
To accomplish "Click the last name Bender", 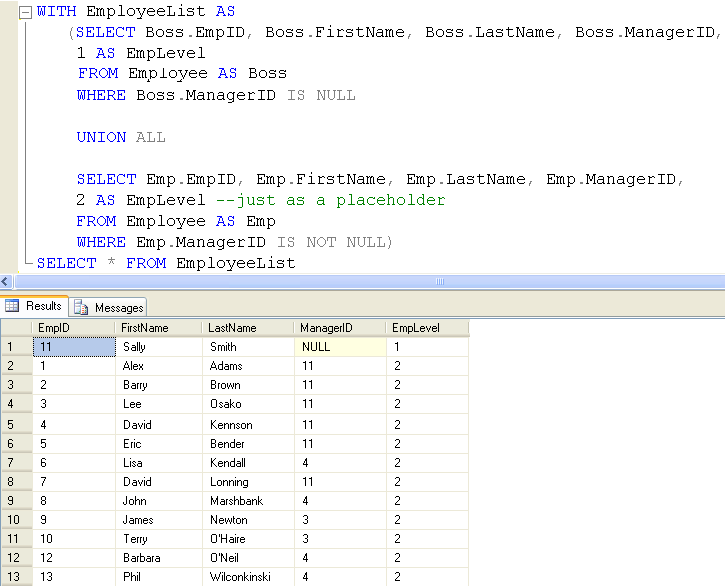I will [227, 444].
